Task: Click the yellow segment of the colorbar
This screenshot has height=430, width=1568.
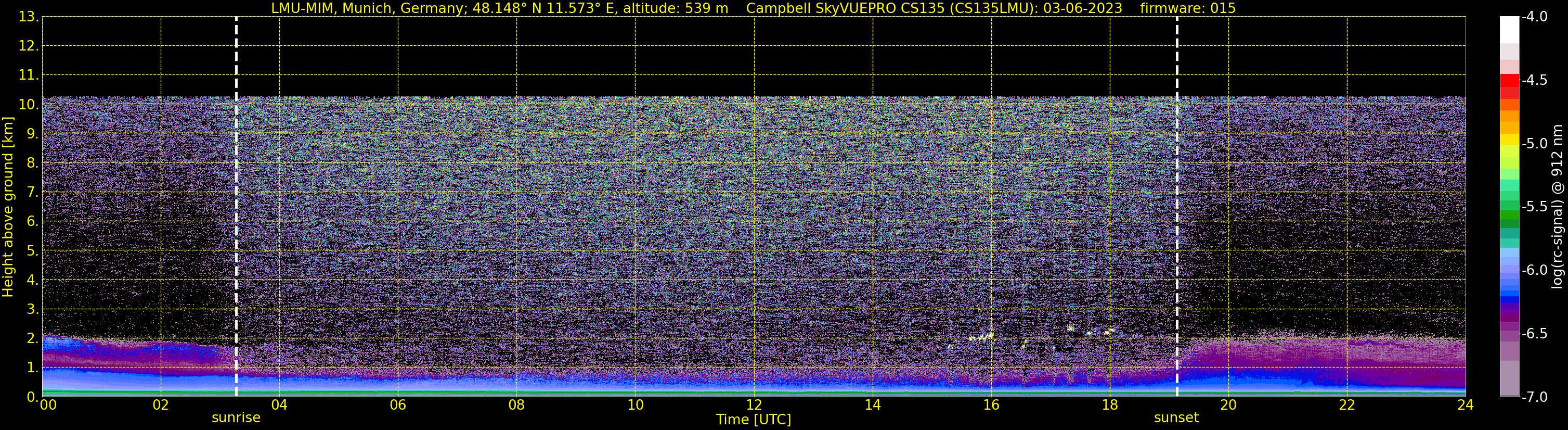Action: tap(1510, 140)
